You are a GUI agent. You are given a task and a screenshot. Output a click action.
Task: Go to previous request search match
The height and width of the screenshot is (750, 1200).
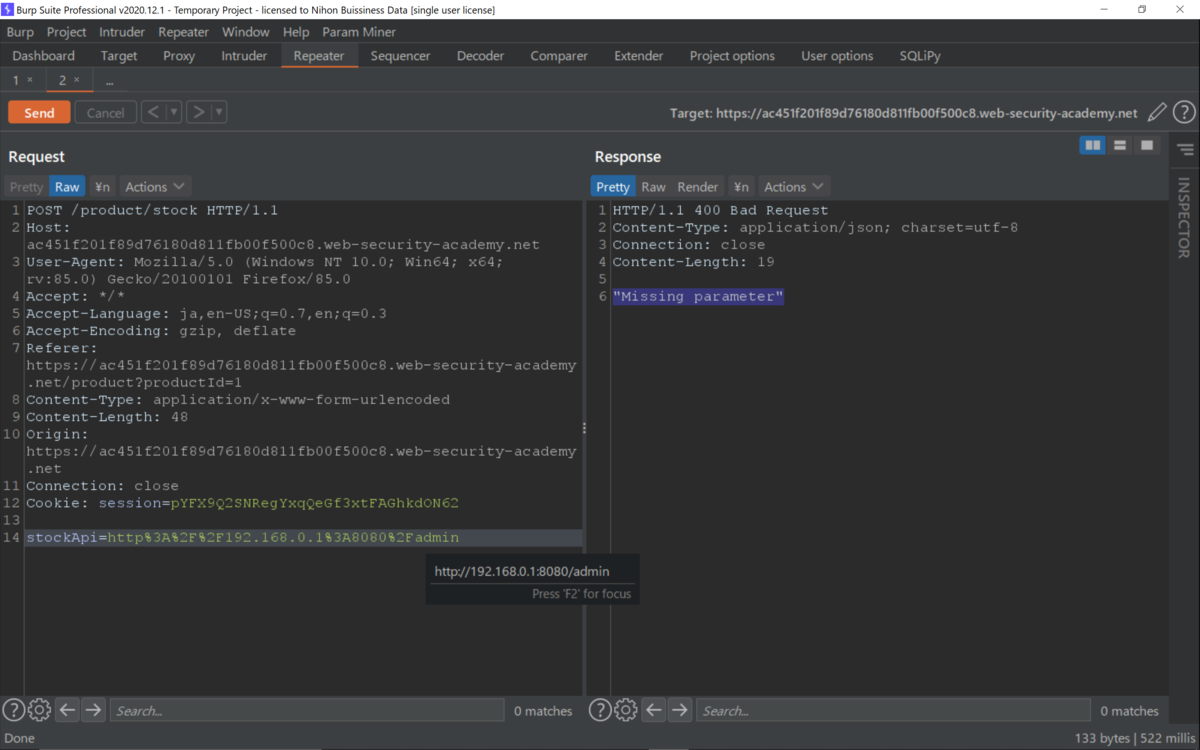67,710
